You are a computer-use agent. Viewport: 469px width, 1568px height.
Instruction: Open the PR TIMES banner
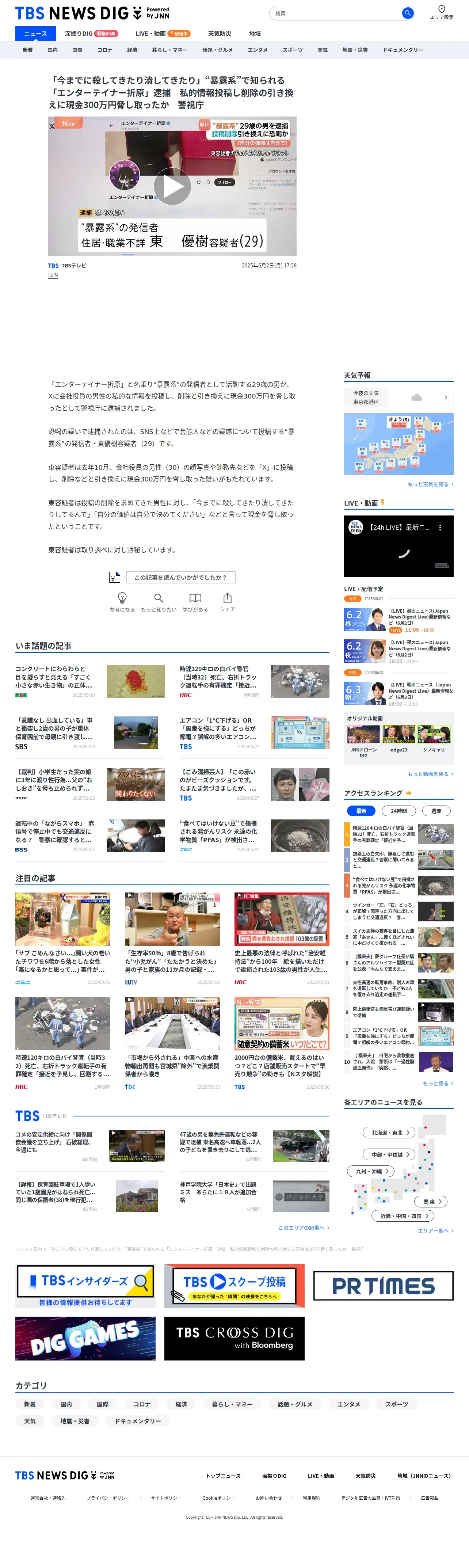pyautogui.click(x=383, y=1285)
